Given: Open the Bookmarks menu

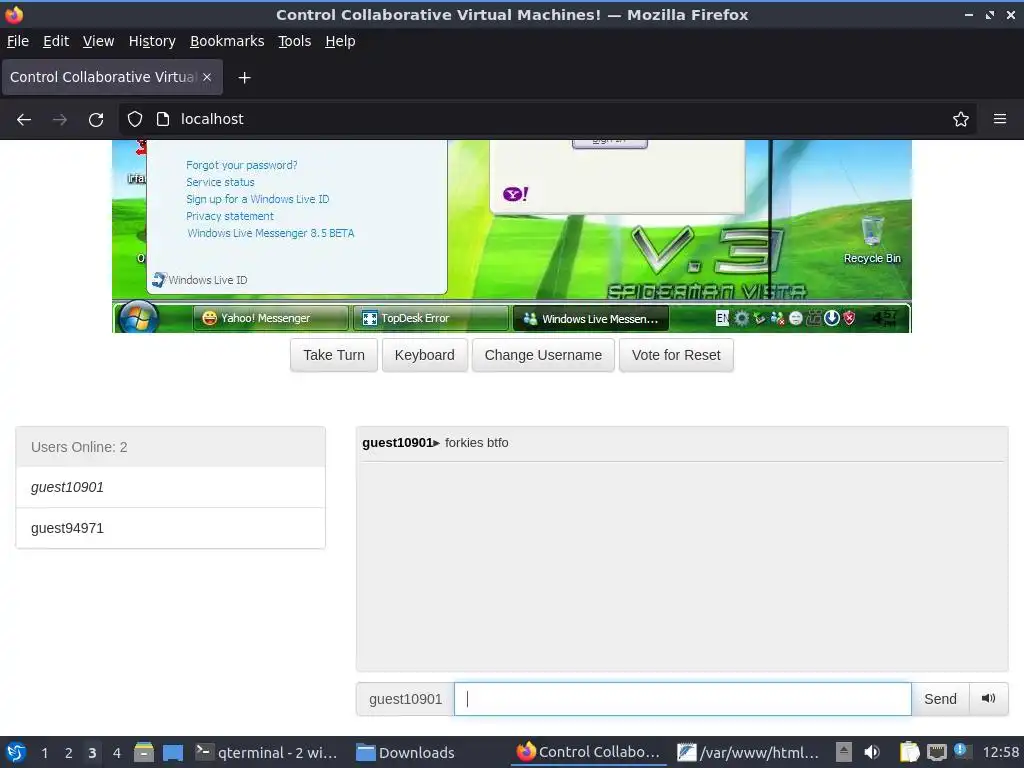Looking at the screenshot, I should click(x=227, y=41).
